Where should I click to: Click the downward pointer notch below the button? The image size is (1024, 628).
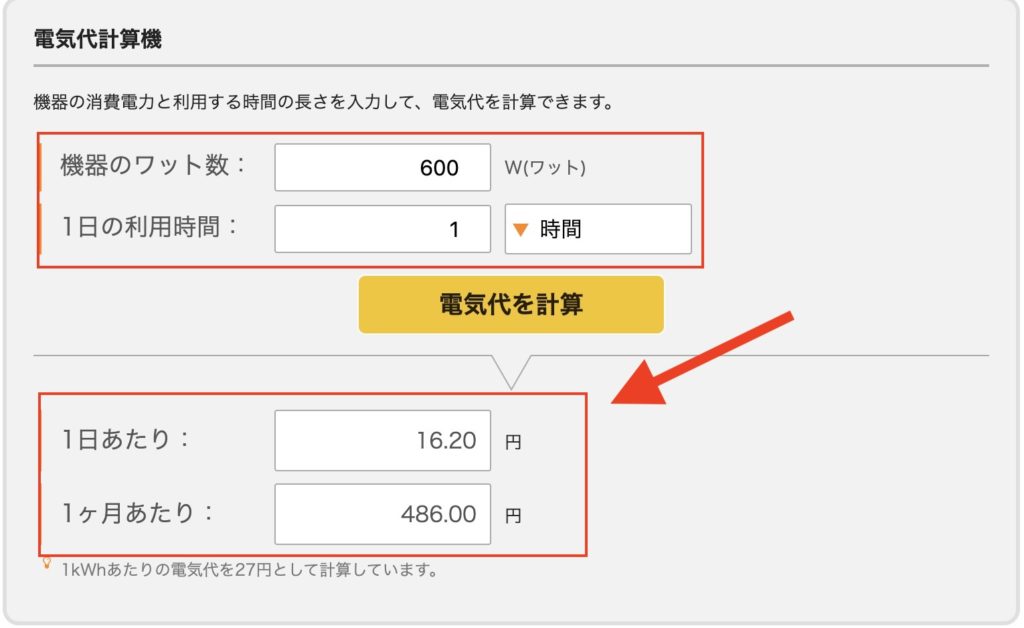511,371
